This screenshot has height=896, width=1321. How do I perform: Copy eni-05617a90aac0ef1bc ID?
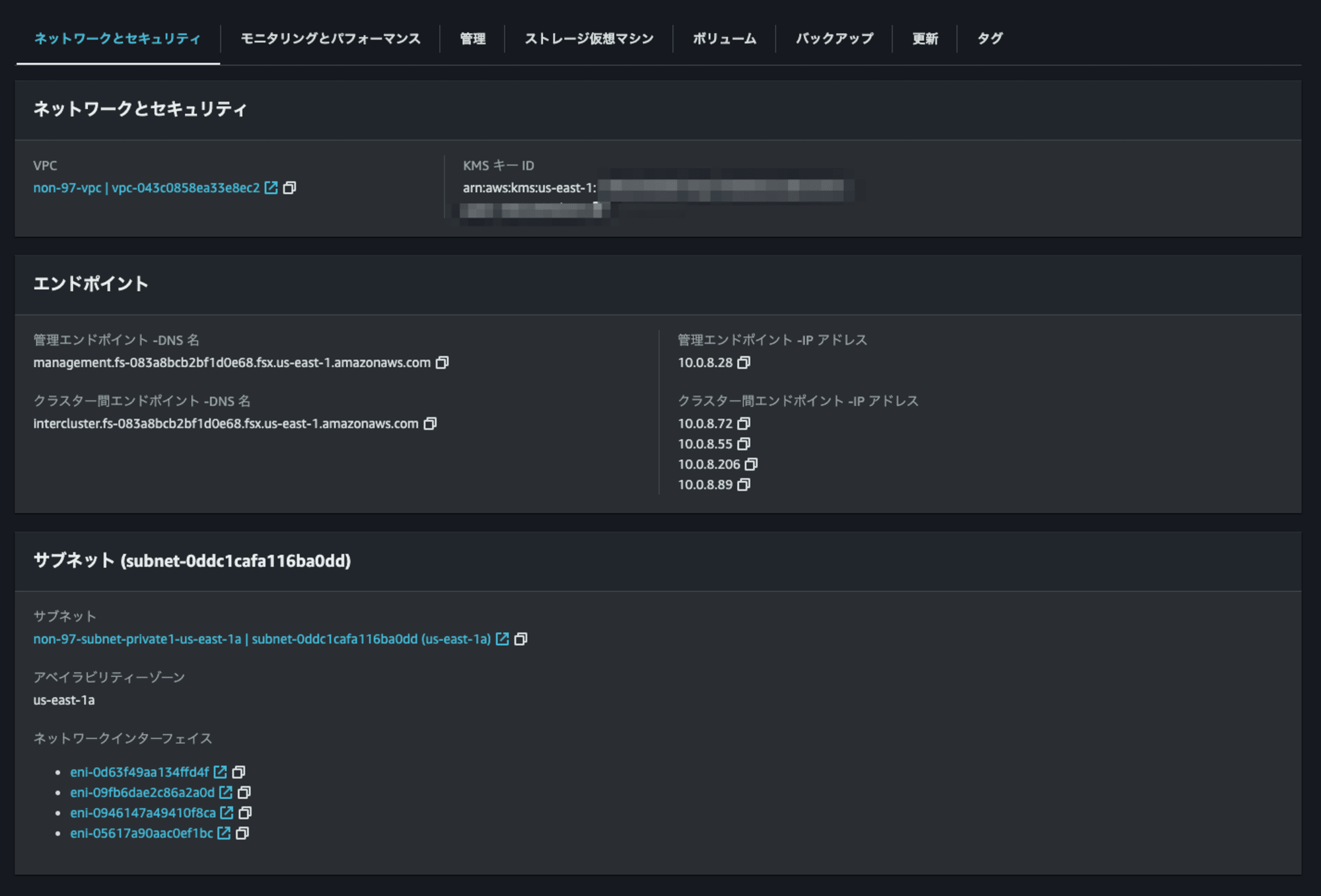pyautogui.click(x=242, y=833)
